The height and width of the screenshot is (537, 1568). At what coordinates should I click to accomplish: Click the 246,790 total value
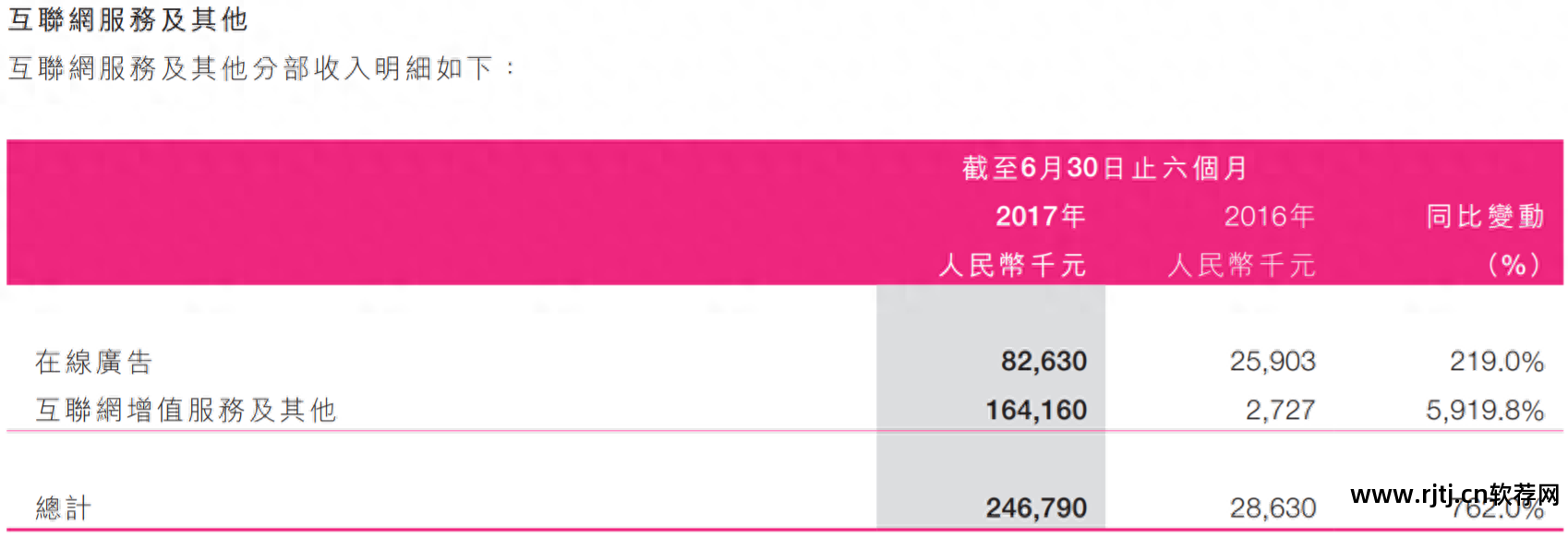pyautogui.click(x=1036, y=507)
